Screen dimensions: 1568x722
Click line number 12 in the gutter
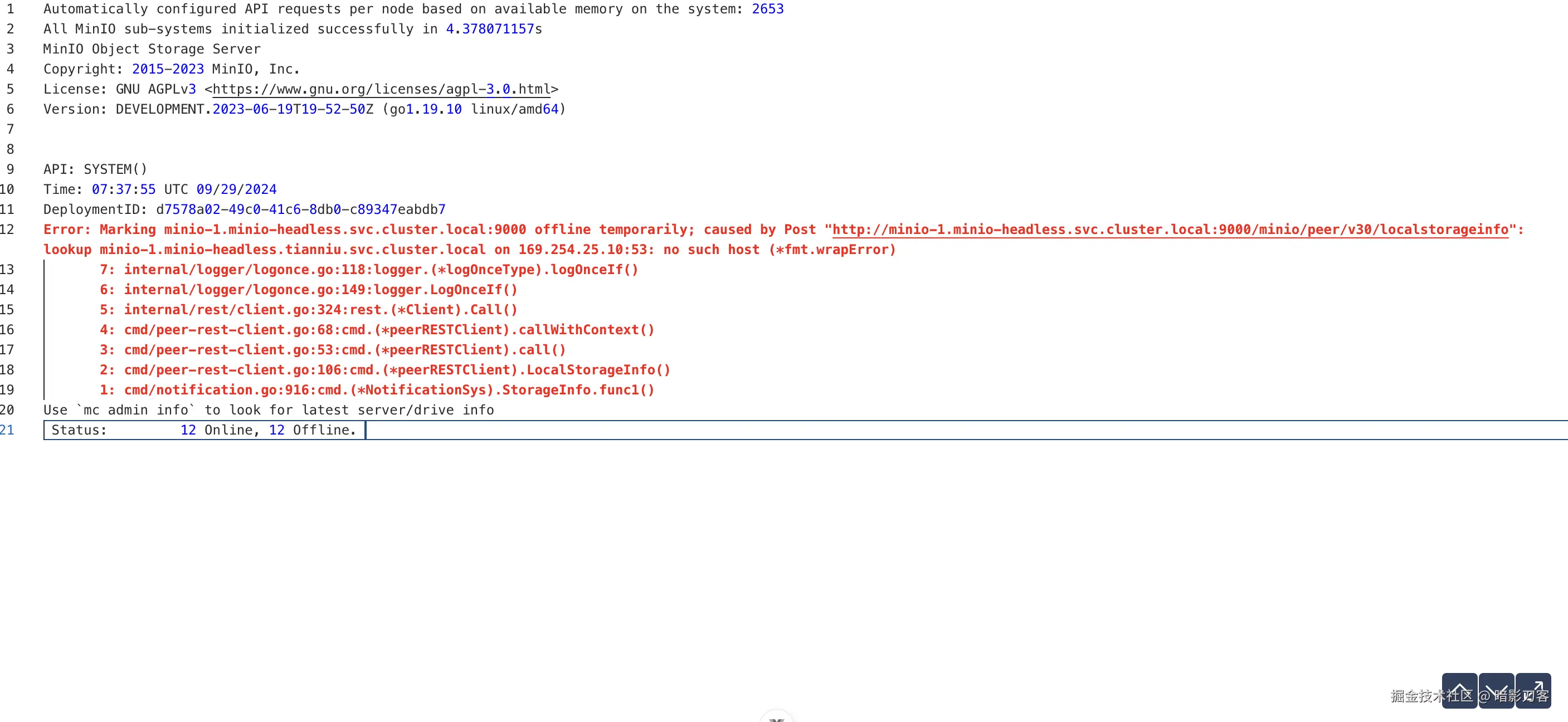coord(7,230)
